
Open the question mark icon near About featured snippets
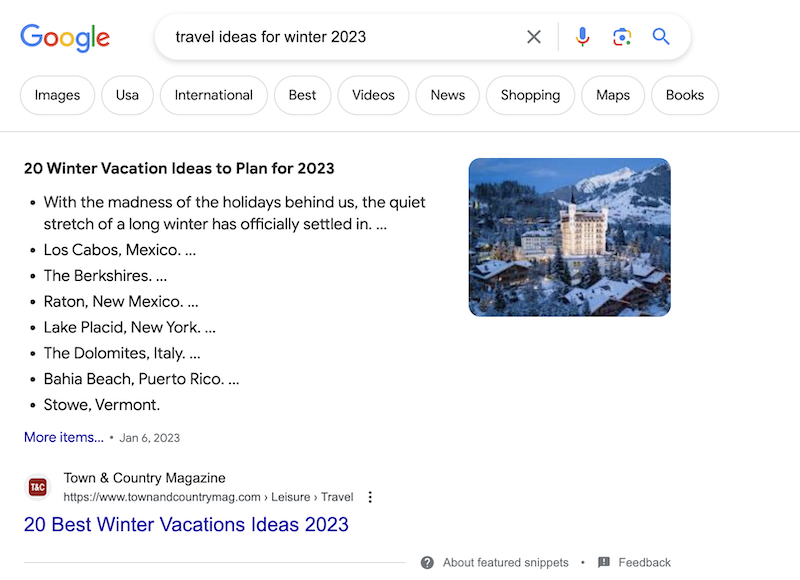pyautogui.click(x=429, y=562)
